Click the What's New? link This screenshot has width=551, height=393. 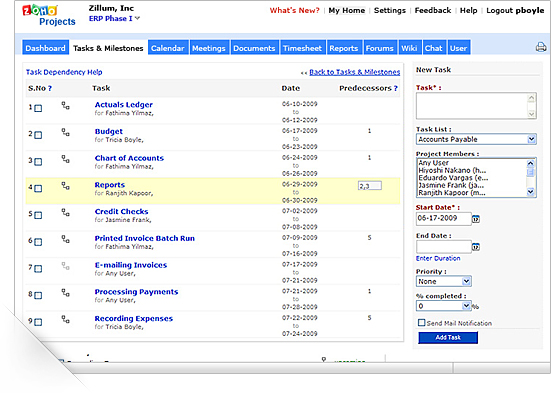[294, 11]
